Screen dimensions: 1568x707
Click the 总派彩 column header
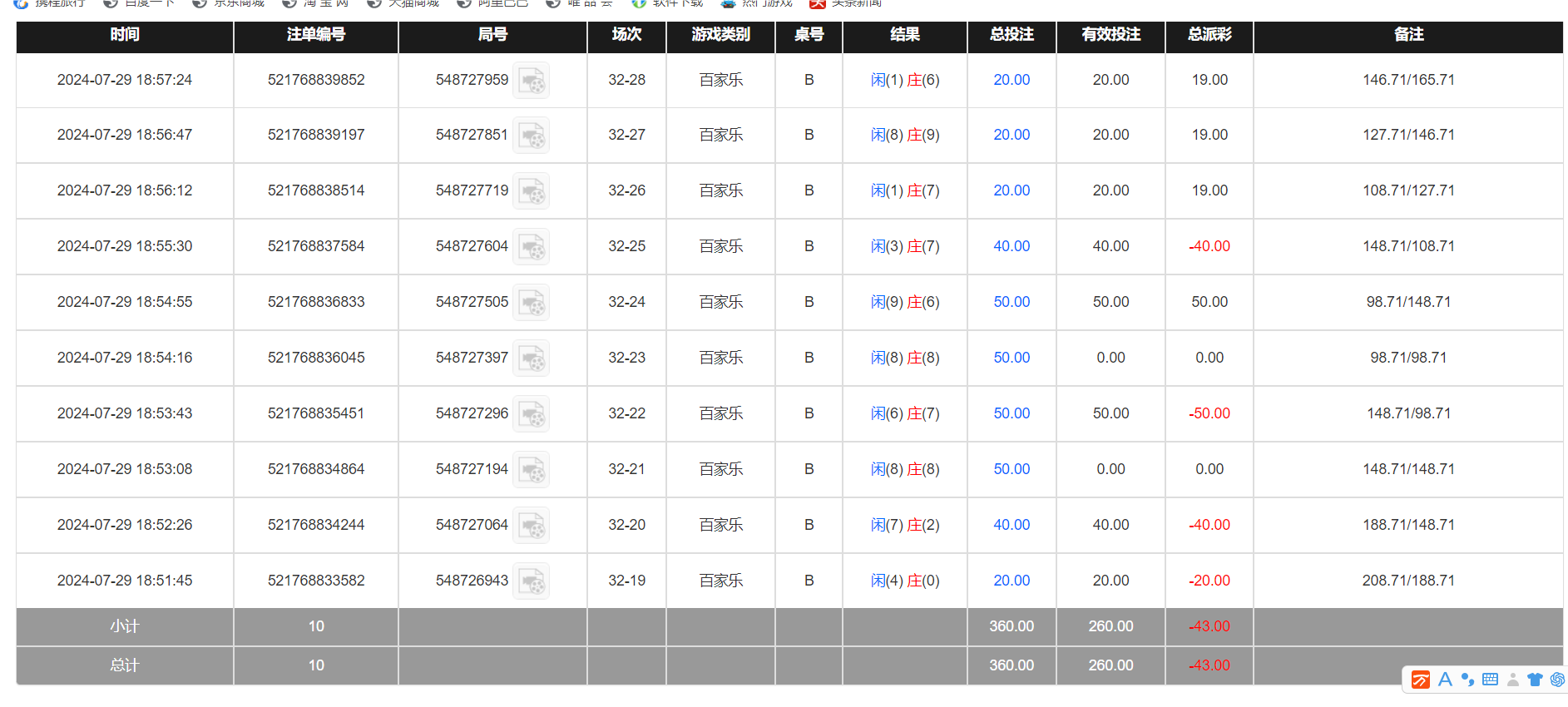[x=1209, y=35]
